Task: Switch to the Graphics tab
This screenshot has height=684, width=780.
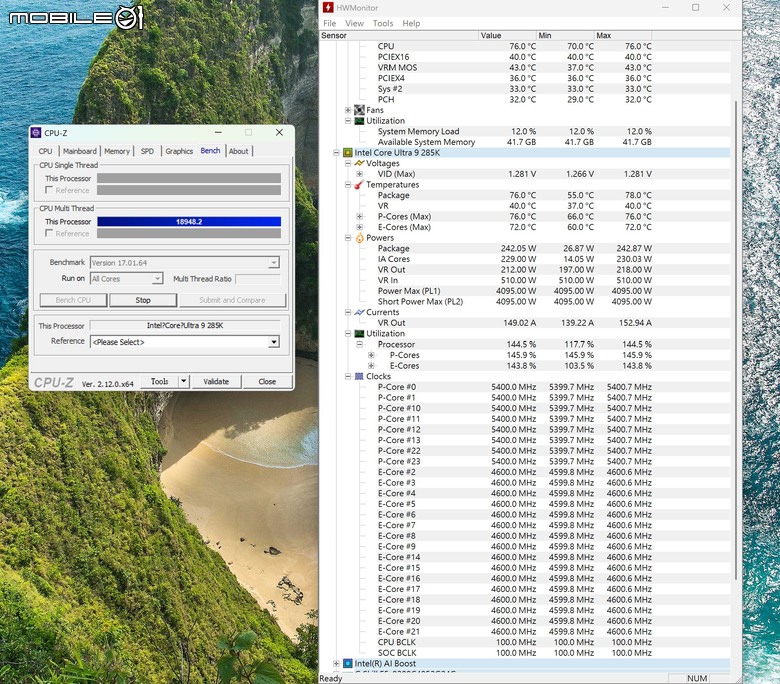Action: point(179,151)
